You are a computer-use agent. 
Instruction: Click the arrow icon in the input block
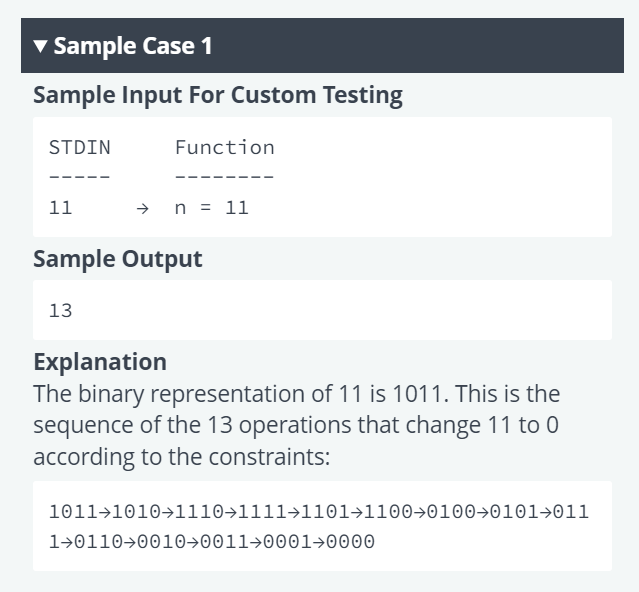click(x=142, y=209)
